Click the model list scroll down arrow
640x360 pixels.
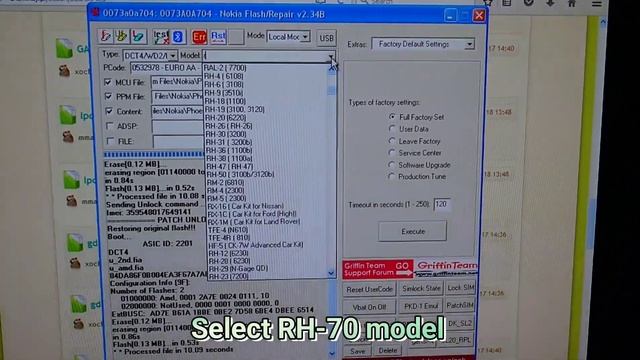pyautogui.click(x=331, y=273)
